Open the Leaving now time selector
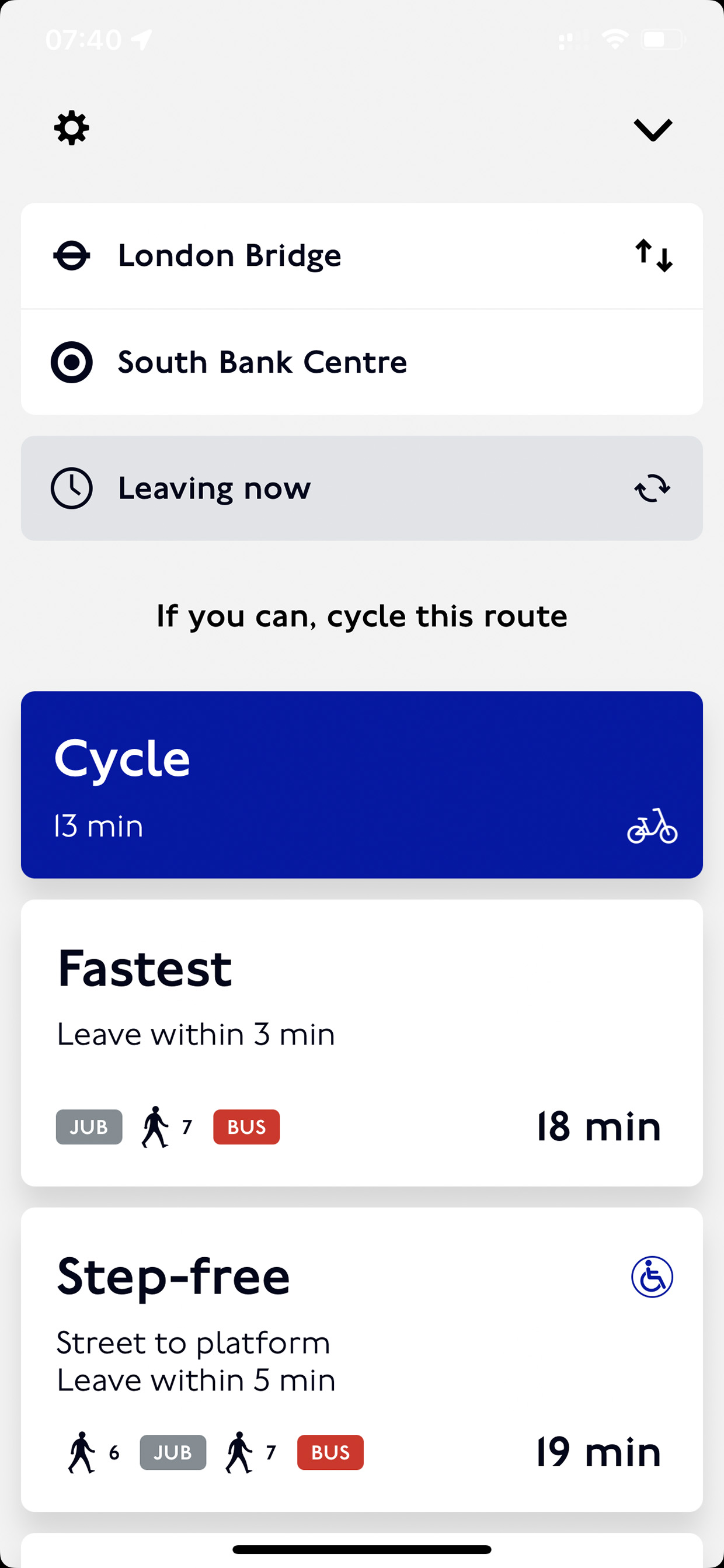The height and width of the screenshot is (1568, 724). click(362, 488)
